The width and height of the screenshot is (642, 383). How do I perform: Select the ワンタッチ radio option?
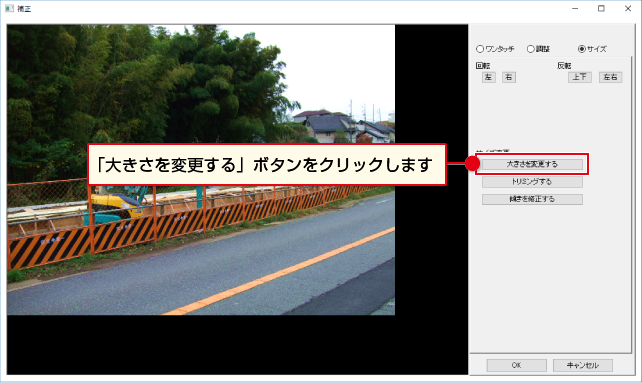pyautogui.click(x=495, y=49)
